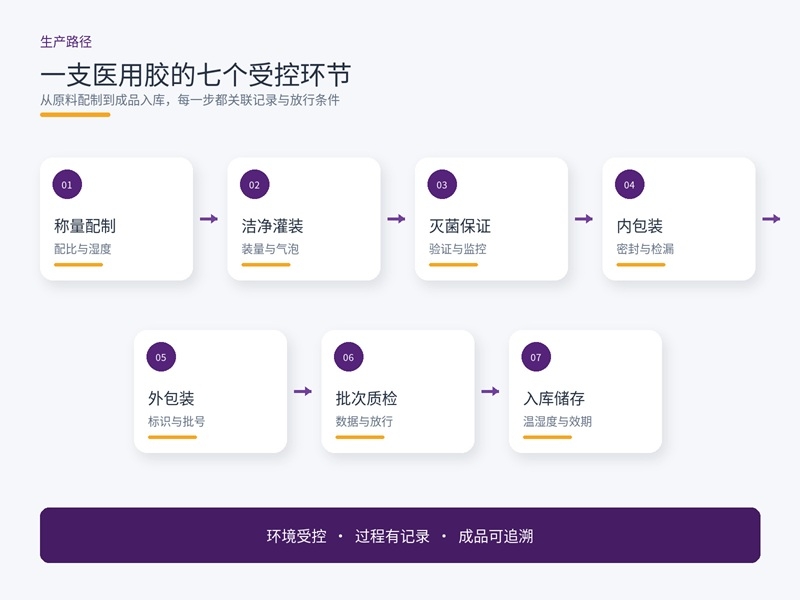The width and height of the screenshot is (800, 600).
Task: Click the arrow between 外包装 and 批次质检
Action: (x=303, y=391)
